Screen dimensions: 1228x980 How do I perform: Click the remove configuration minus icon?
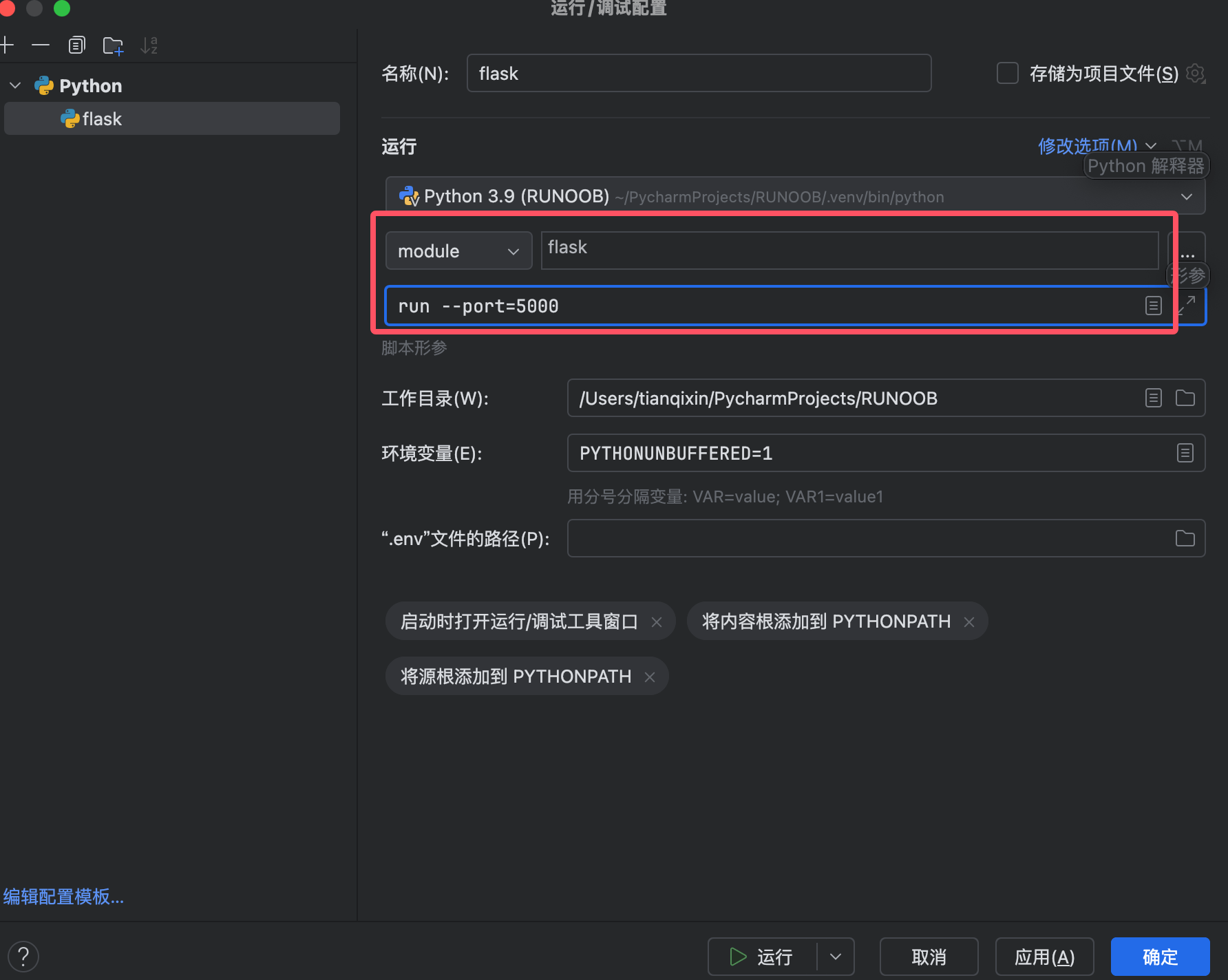41,45
